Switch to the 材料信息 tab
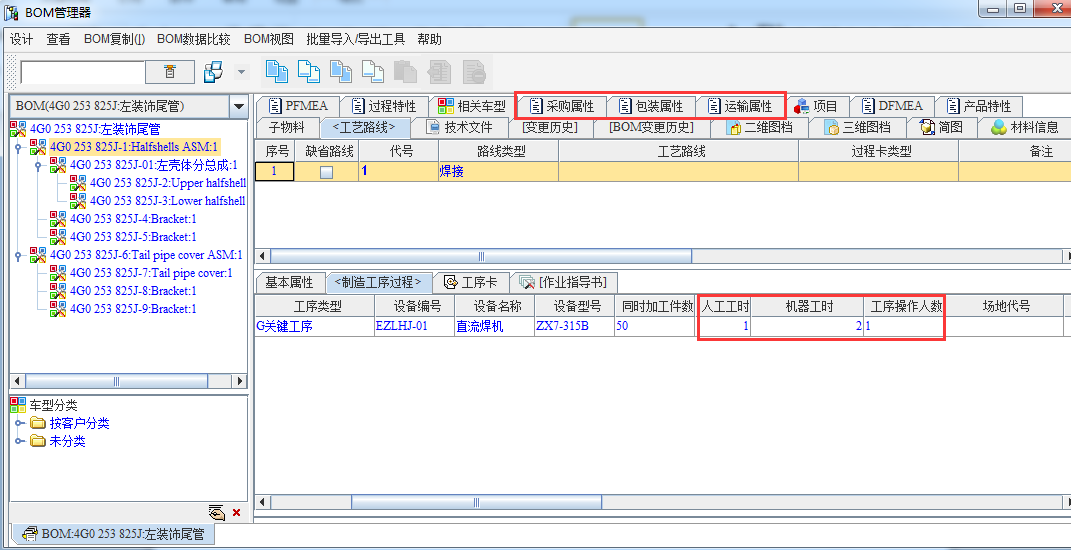Image resolution: width=1071 pixels, height=550 pixels. tap(1025, 127)
